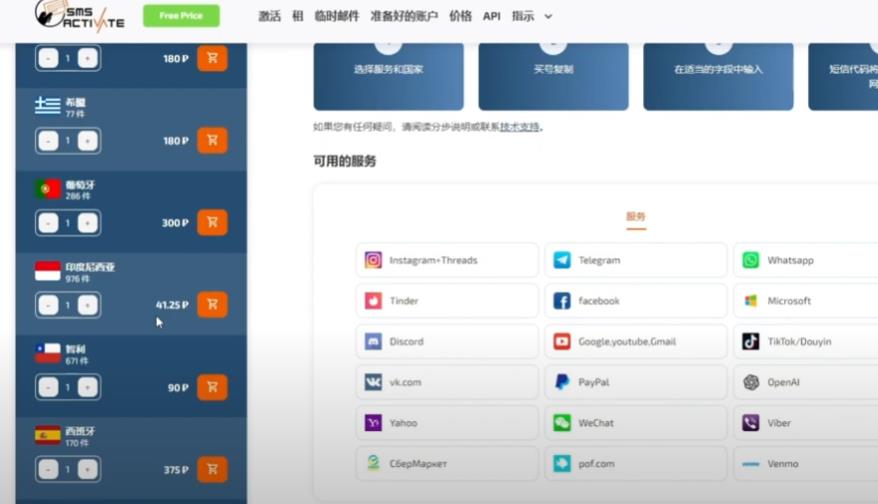Click the WeChat logo icon
Viewport: 878px width, 504px height.
562,423
